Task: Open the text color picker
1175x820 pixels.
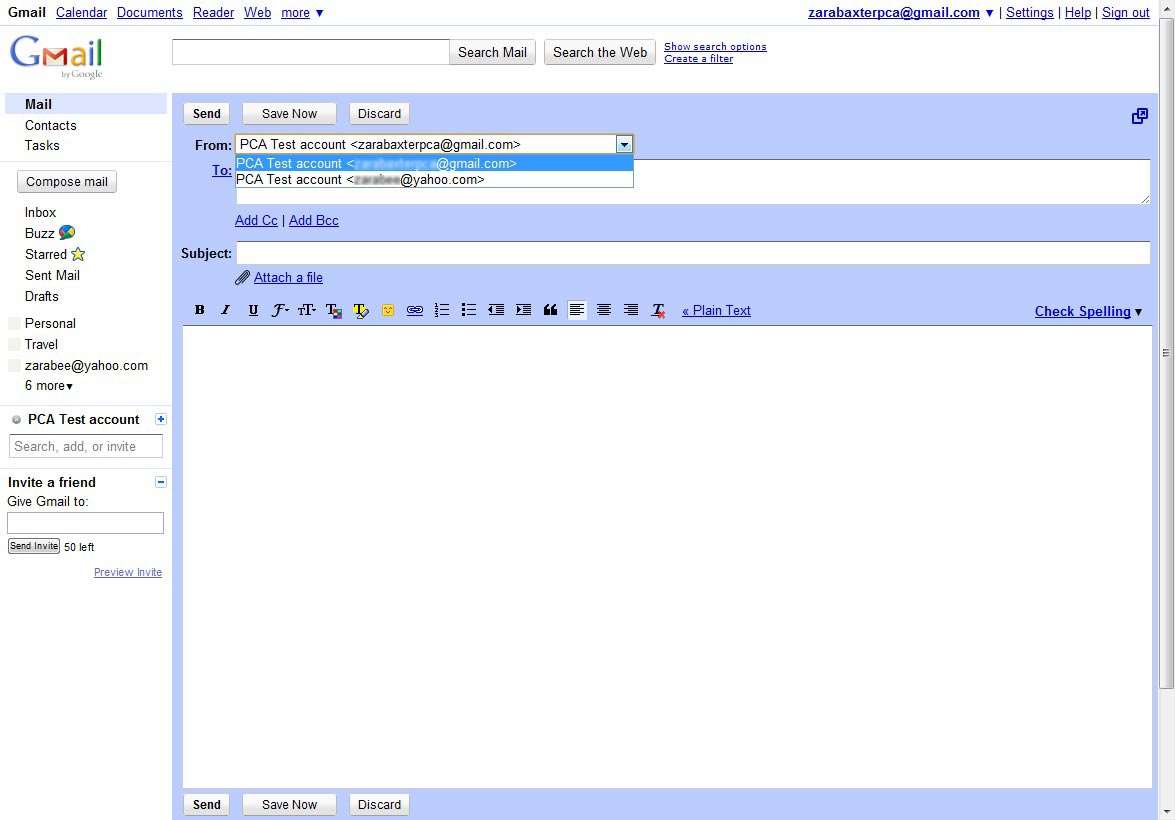Action: 333,310
